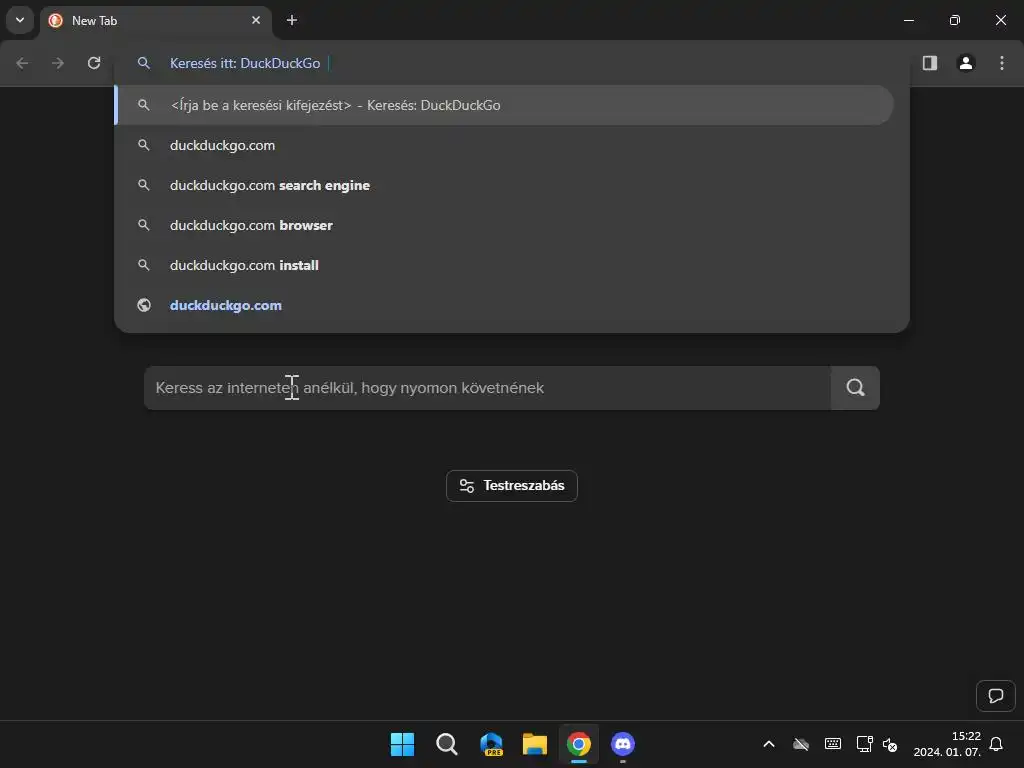Open the muted volume tray icon
The height and width of the screenshot is (768, 1024).
[x=889, y=744]
